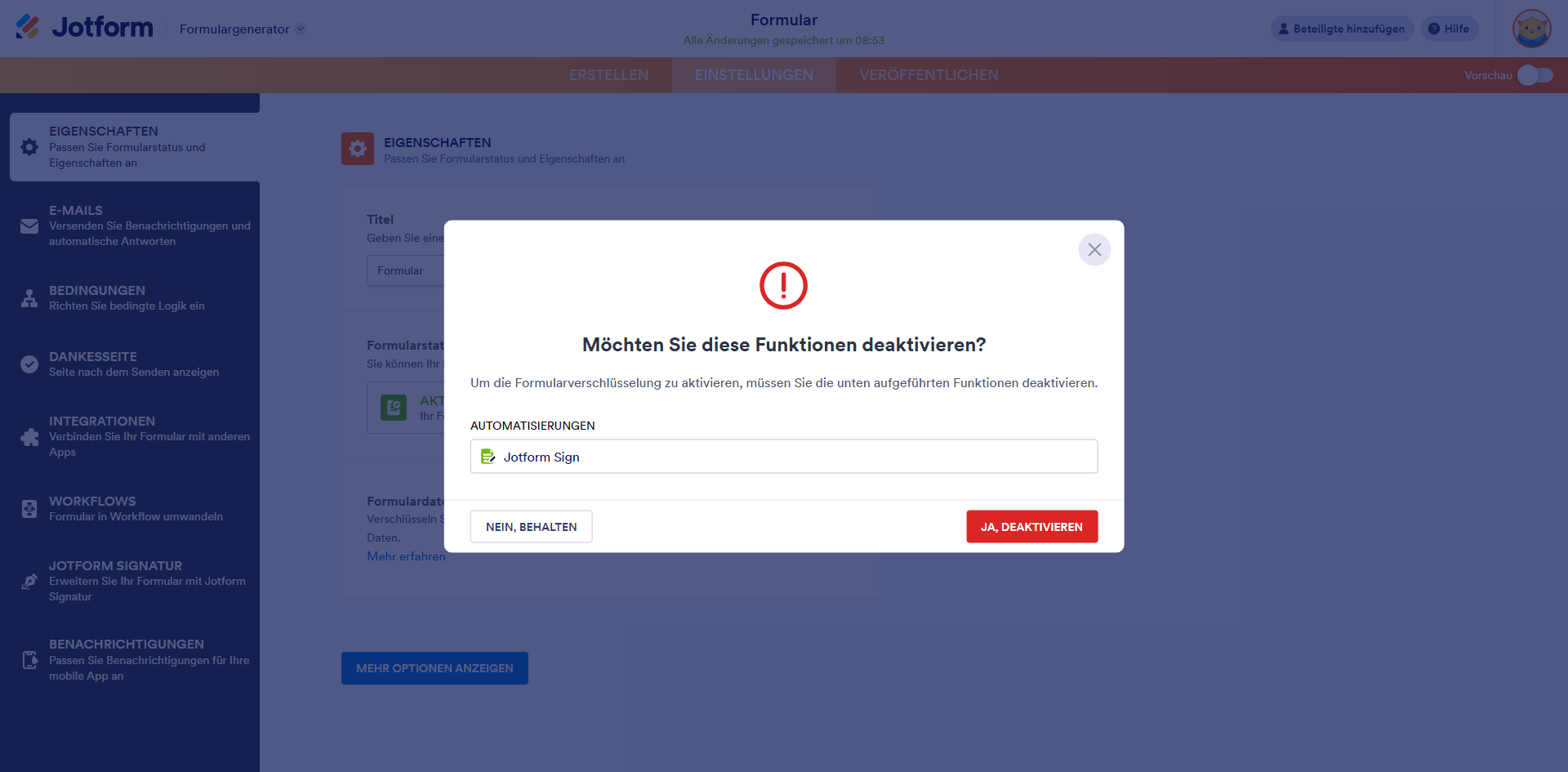Switch to the VERÖFFENTLICHEN tab
The image size is (1568, 772).
coord(929,75)
